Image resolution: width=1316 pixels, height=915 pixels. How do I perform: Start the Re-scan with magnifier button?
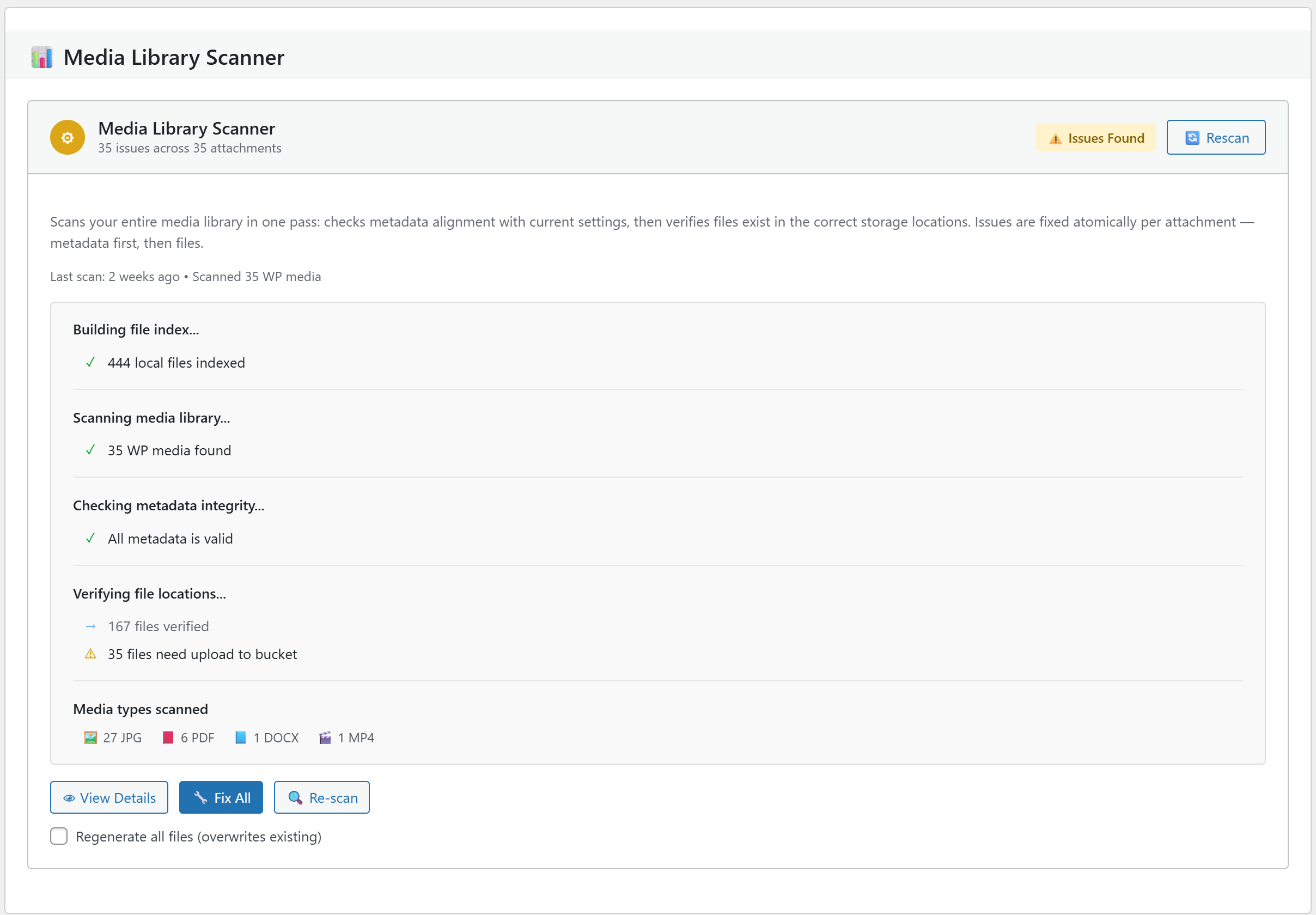321,797
